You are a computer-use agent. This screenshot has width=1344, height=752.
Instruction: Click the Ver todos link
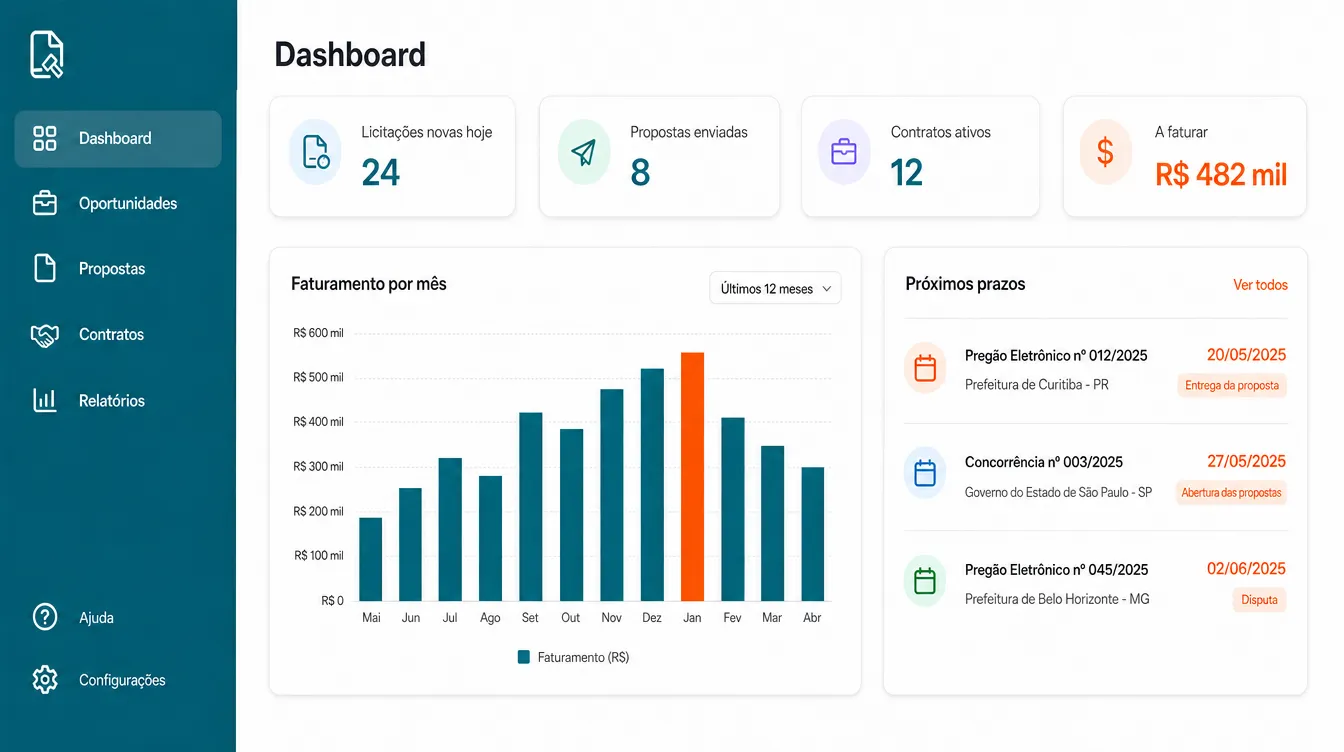click(1260, 285)
